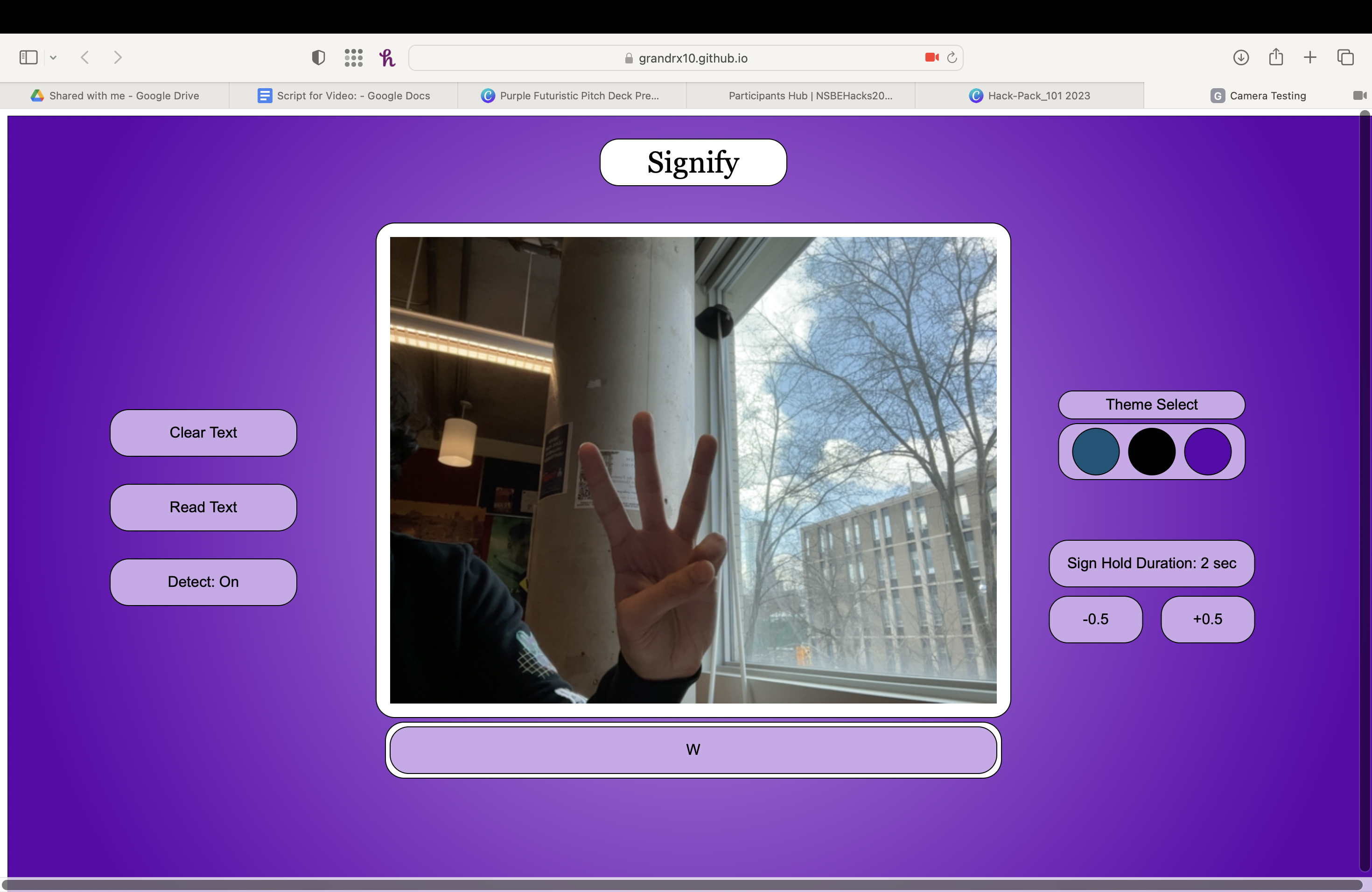1372x892 pixels.
Task: Reload the page with refresh icon
Action: click(952, 58)
